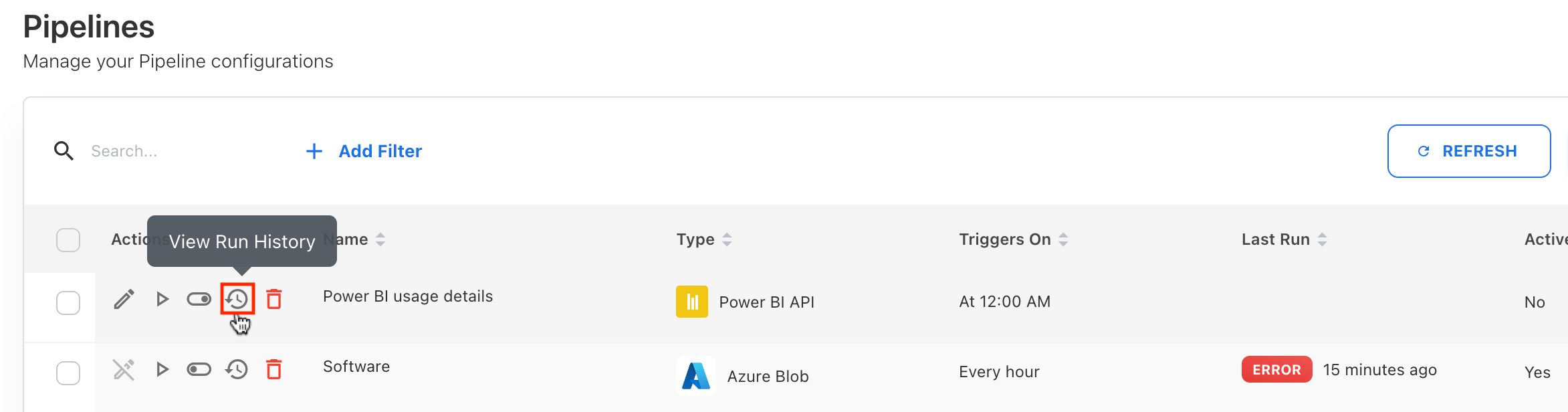
Task: Click the disabled edit icon for Software
Action: pos(124,369)
